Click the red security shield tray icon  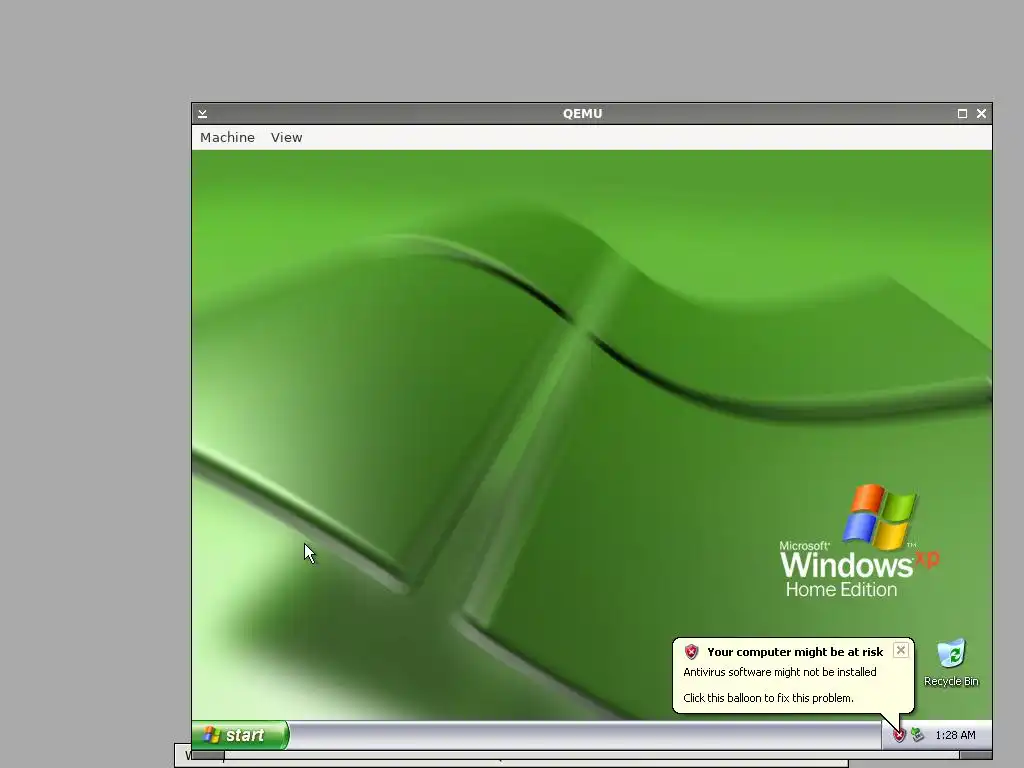(899, 735)
